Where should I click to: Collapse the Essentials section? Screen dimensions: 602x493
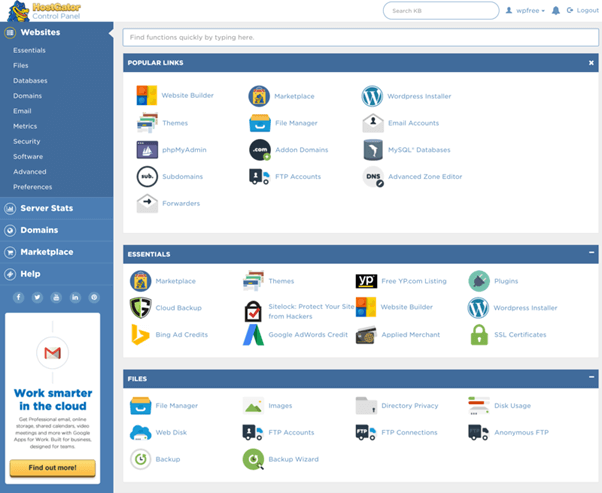(591, 253)
